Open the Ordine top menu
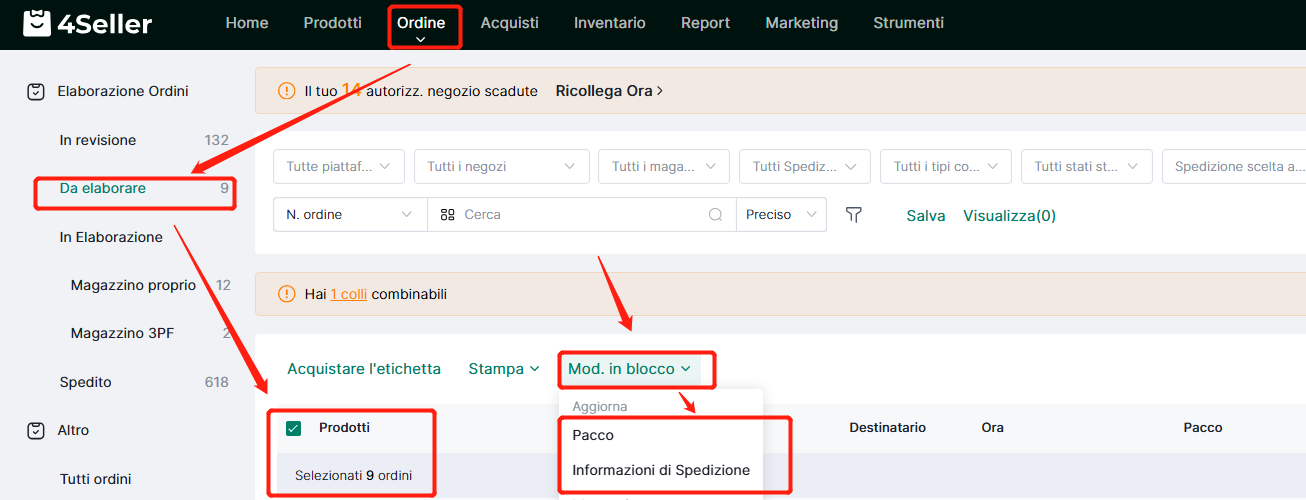 click(421, 23)
